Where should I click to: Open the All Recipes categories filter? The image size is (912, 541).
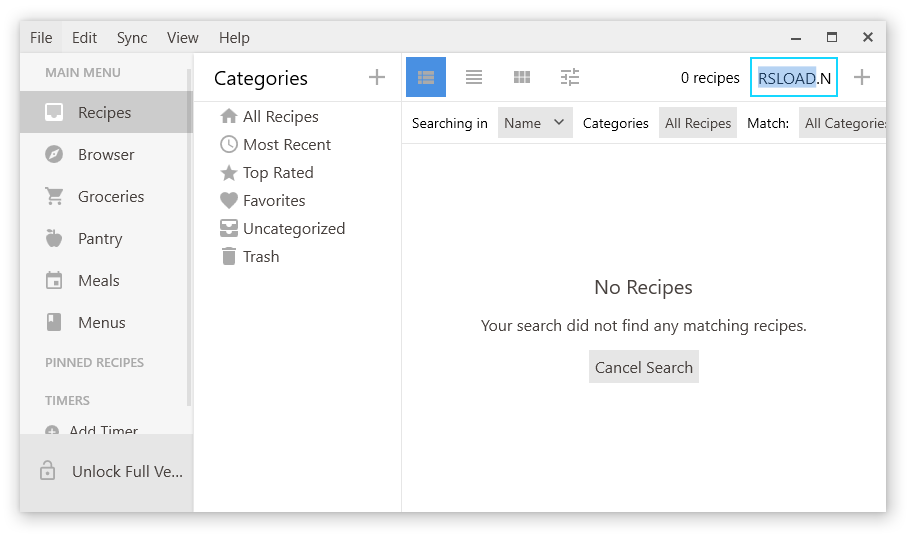point(698,123)
